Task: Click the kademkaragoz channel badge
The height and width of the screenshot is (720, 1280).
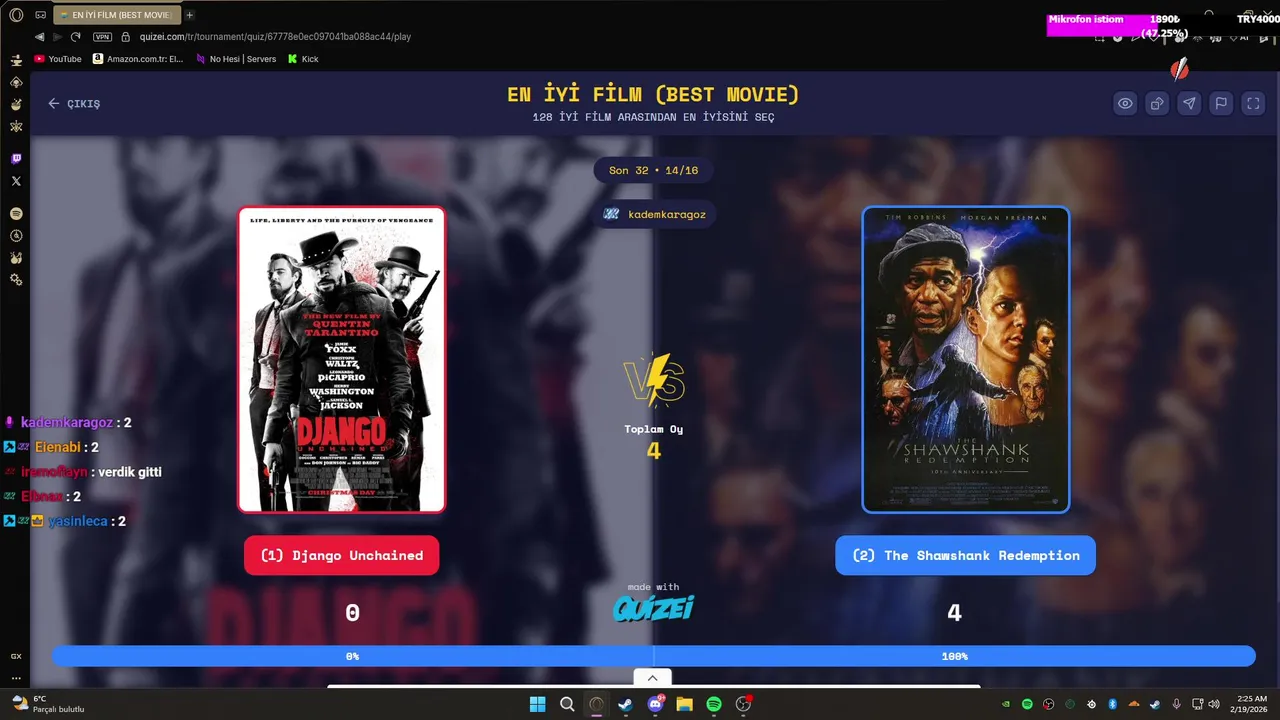Action: [654, 214]
